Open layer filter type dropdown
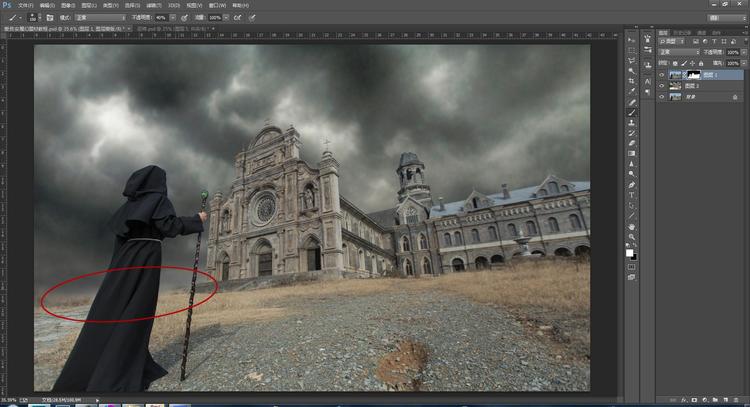The height and width of the screenshot is (407, 750). click(x=673, y=41)
